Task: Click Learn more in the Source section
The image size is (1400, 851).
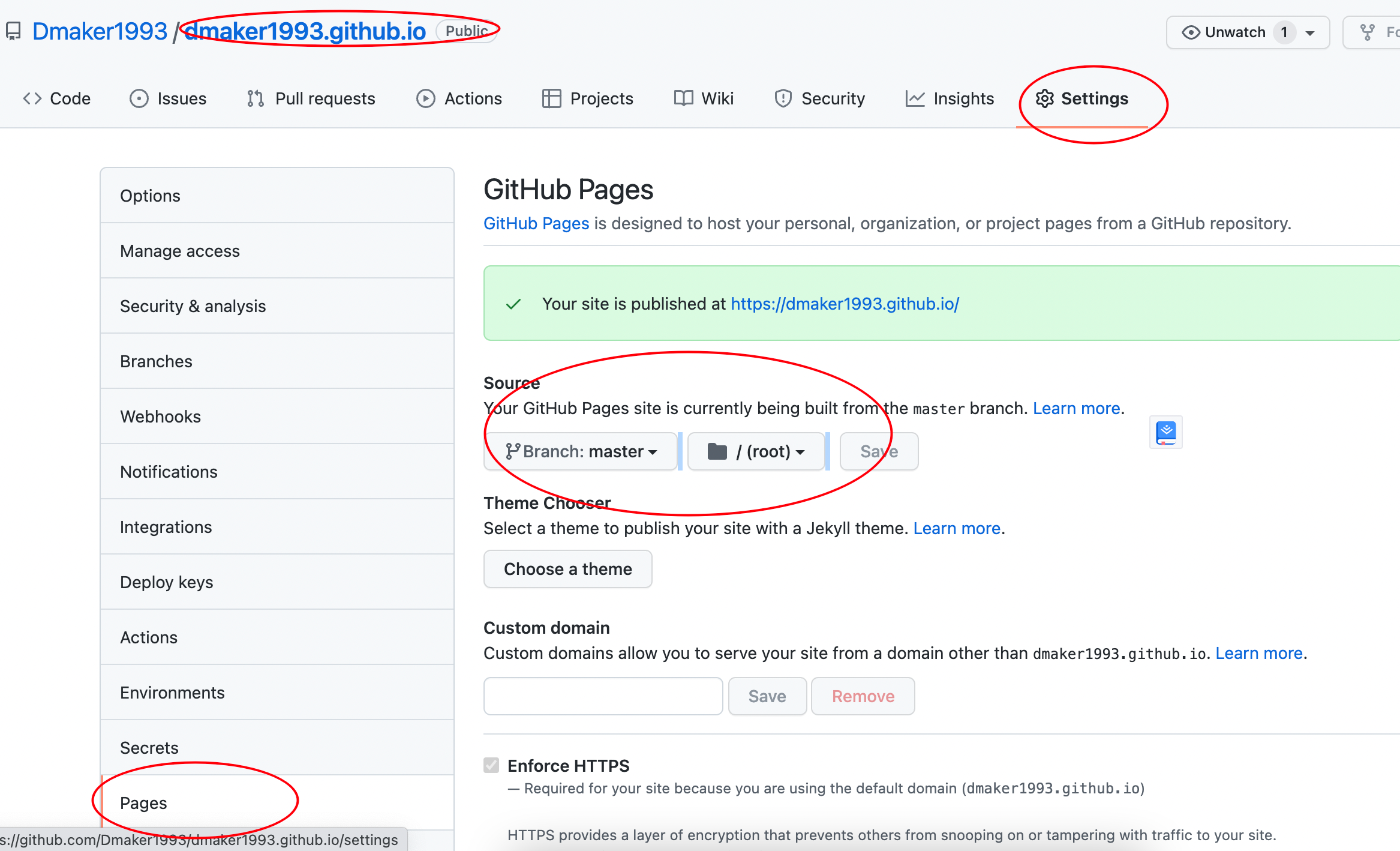Action: (1077, 408)
